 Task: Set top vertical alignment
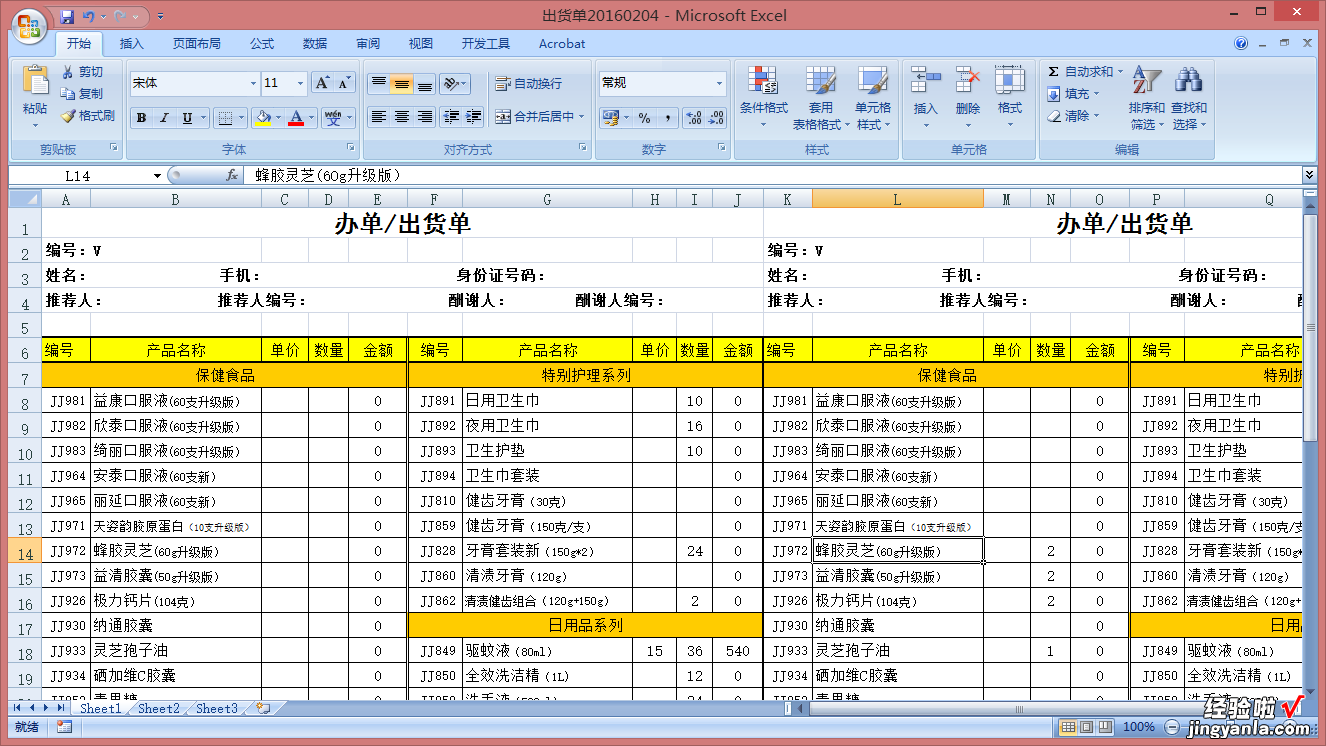point(378,84)
